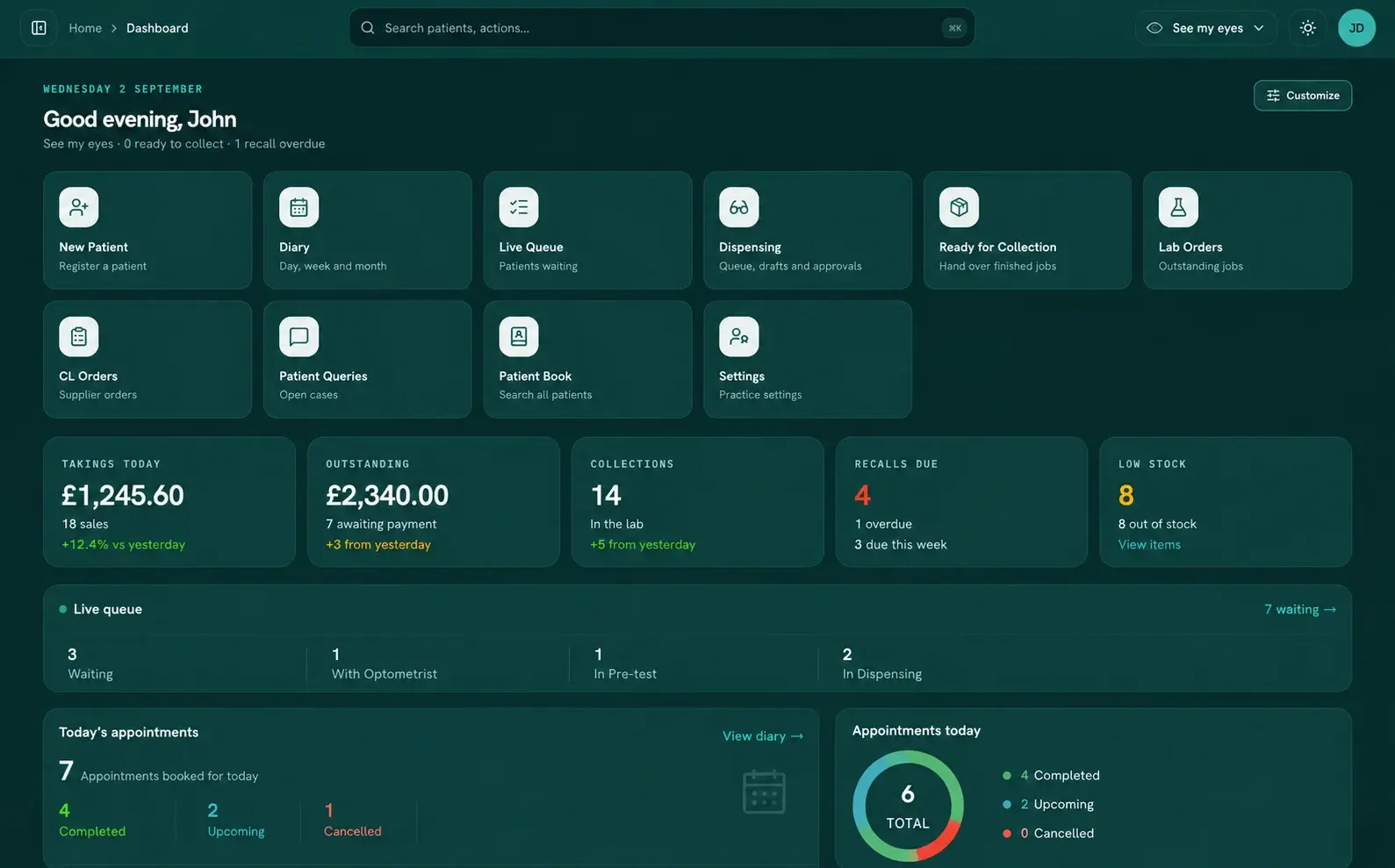Image resolution: width=1395 pixels, height=868 pixels.
Task: Click the Patient Queries card title
Action: (323, 377)
